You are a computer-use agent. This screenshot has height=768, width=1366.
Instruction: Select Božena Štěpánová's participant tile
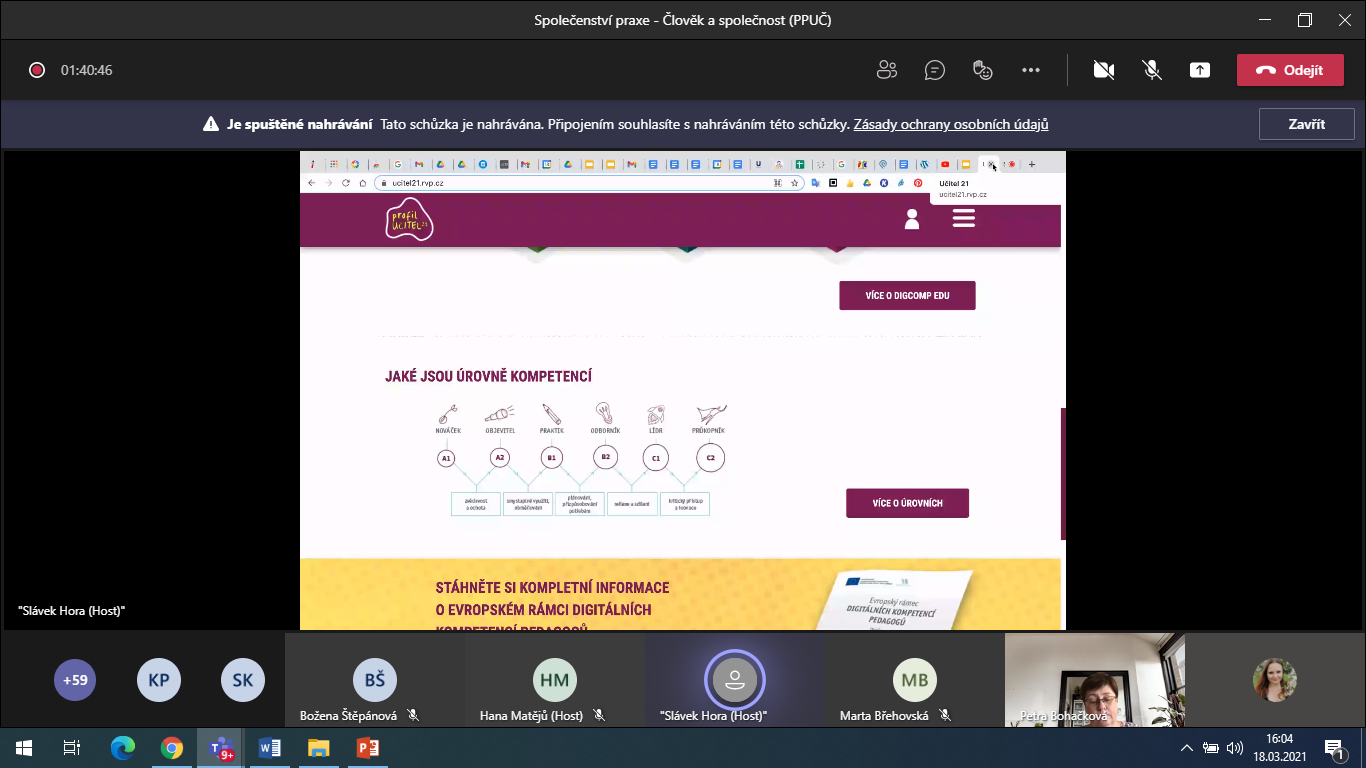(374, 682)
